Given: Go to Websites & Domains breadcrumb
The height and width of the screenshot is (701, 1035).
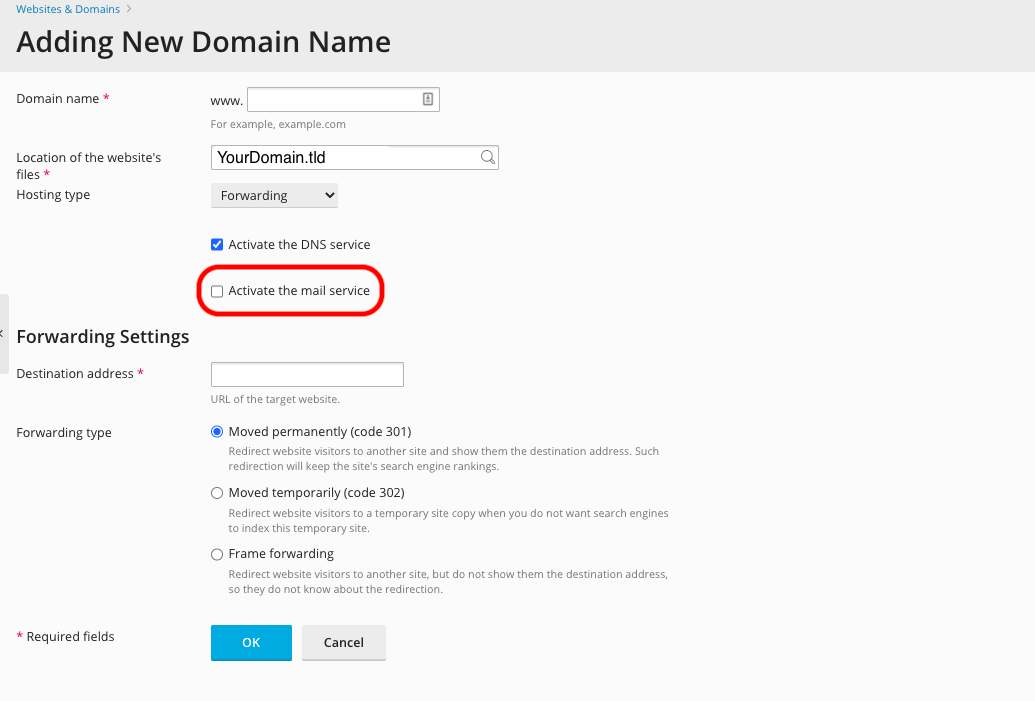Looking at the screenshot, I should click(x=68, y=9).
